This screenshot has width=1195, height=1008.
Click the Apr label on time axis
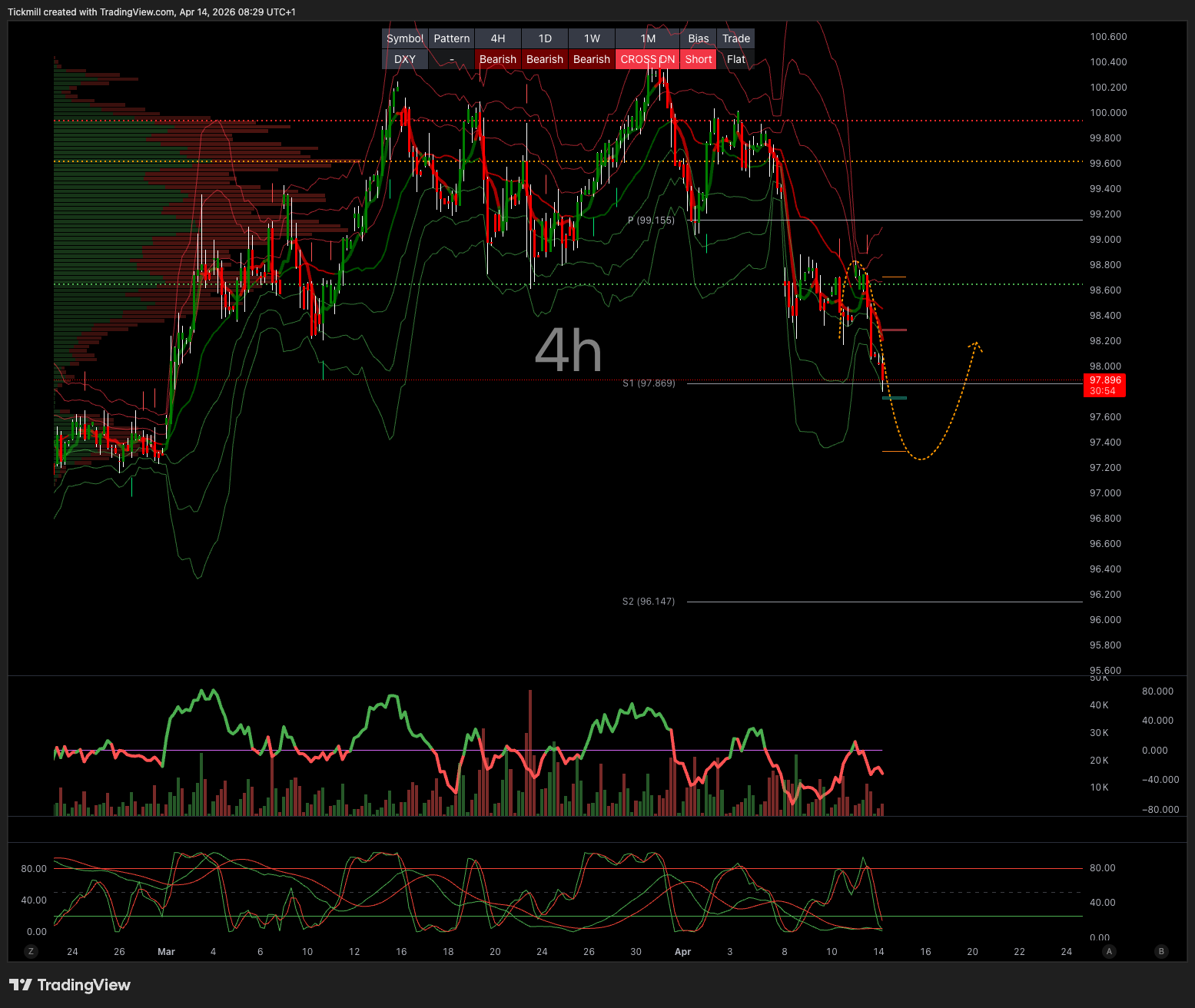coord(682,951)
